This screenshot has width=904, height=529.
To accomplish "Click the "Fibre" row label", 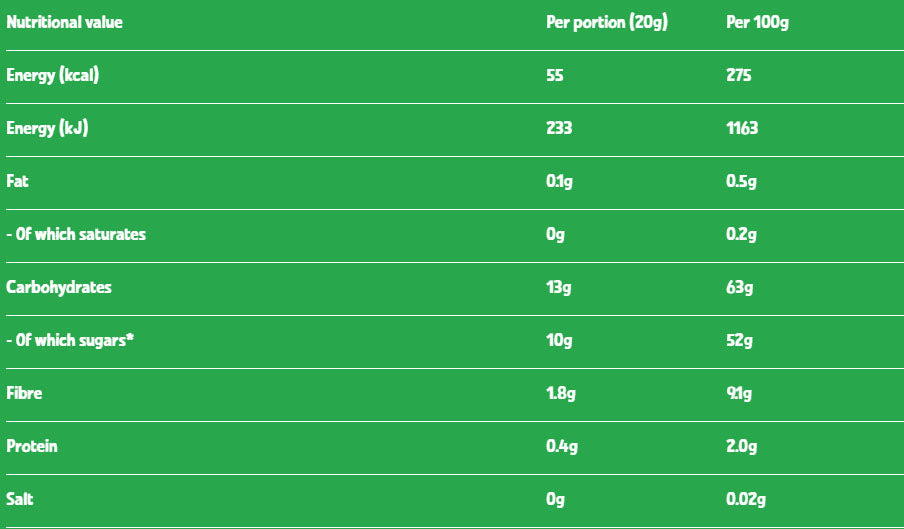I will pos(24,393).
